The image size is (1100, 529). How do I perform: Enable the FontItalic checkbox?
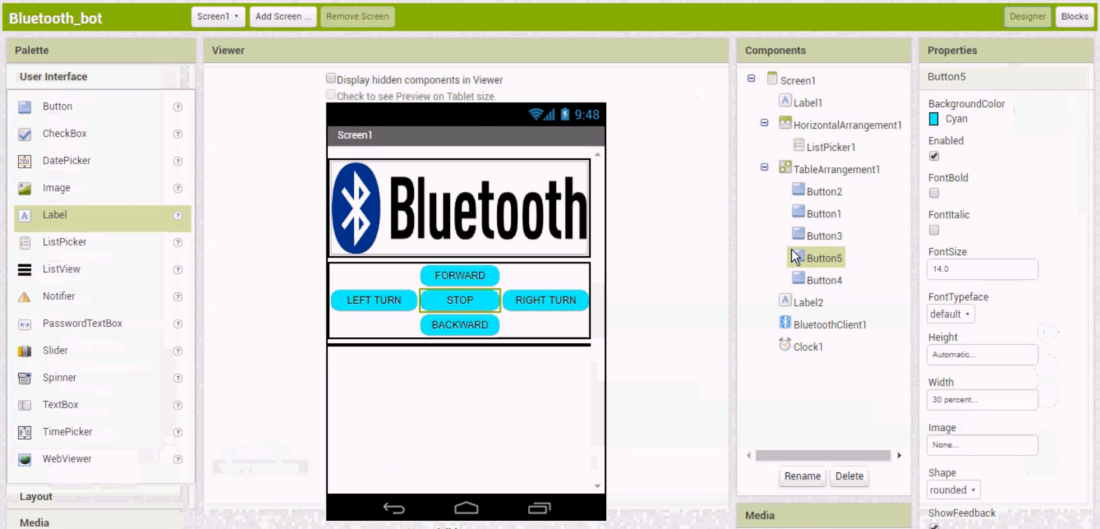click(x=934, y=230)
